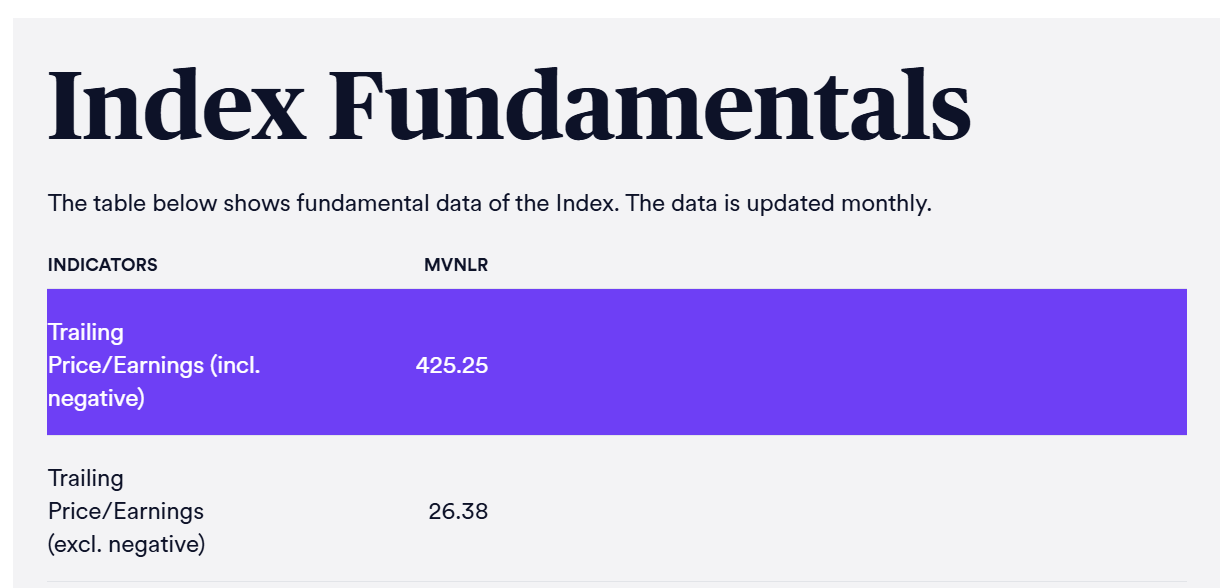Click the table description sentence below the heading
This screenshot has height=588, width=1232.
(x=489, y=204)
